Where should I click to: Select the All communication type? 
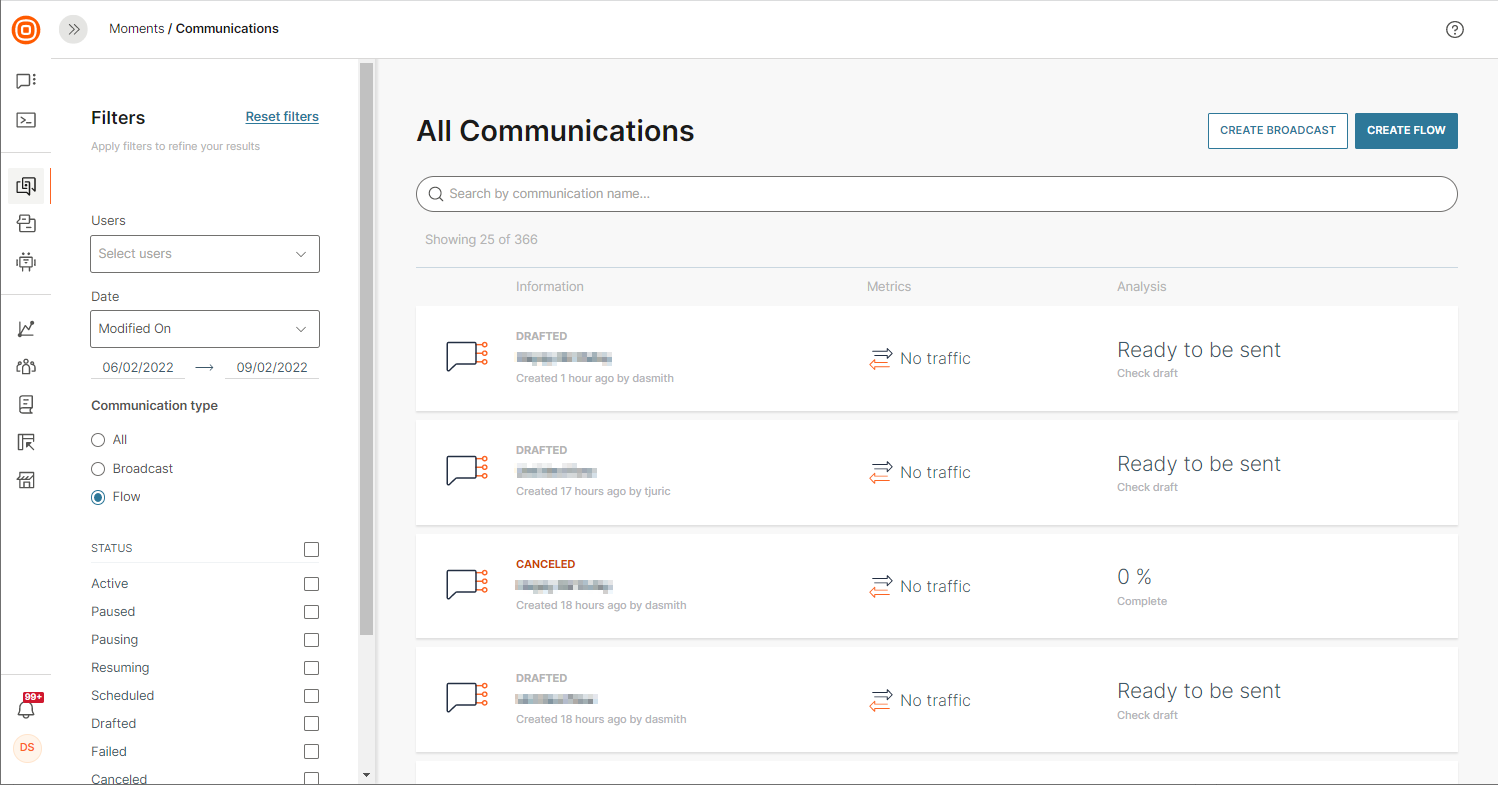click(x=98, y=440)
